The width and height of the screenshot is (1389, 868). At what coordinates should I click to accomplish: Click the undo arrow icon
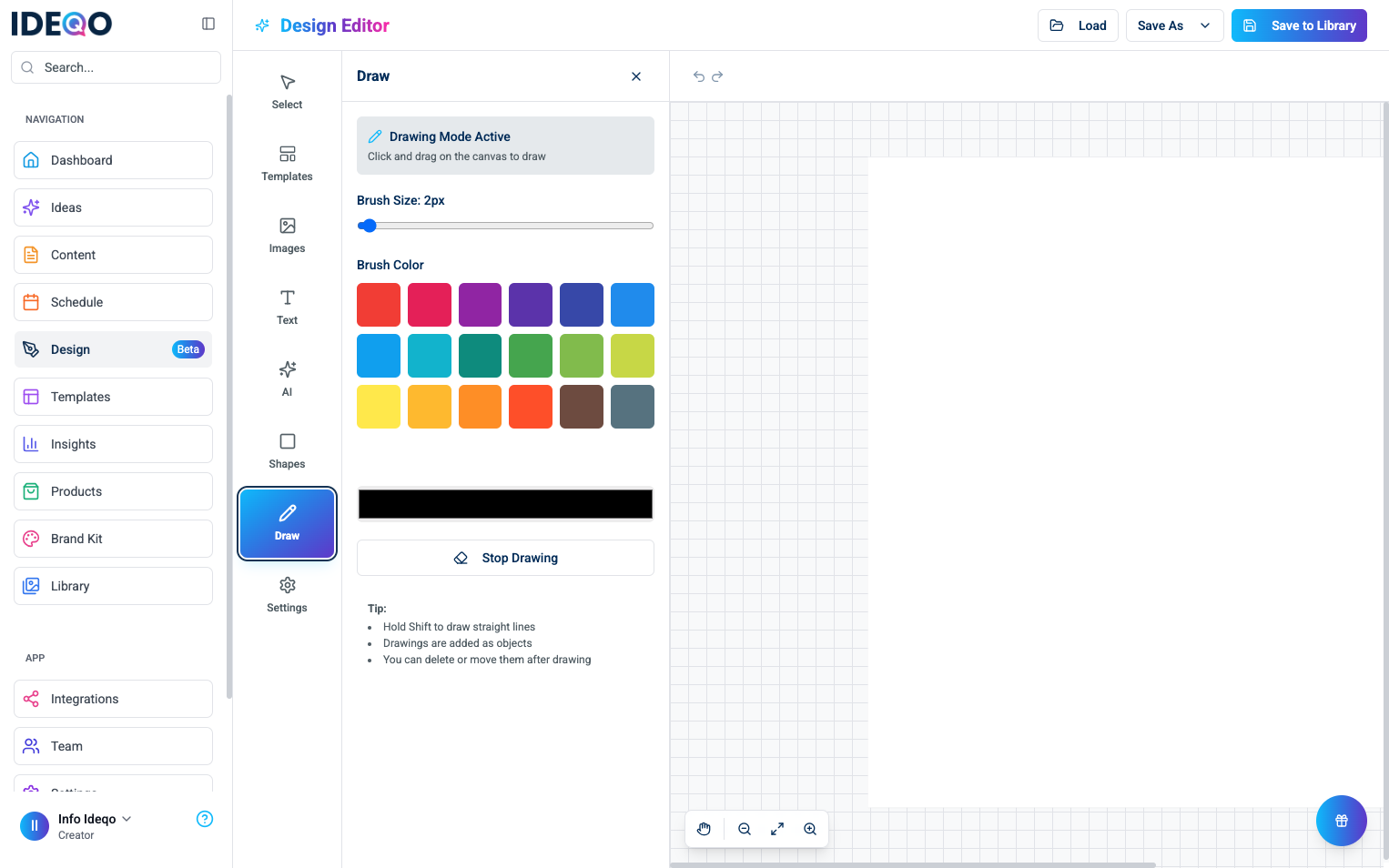pyautogui.click(x=699, y=76)
